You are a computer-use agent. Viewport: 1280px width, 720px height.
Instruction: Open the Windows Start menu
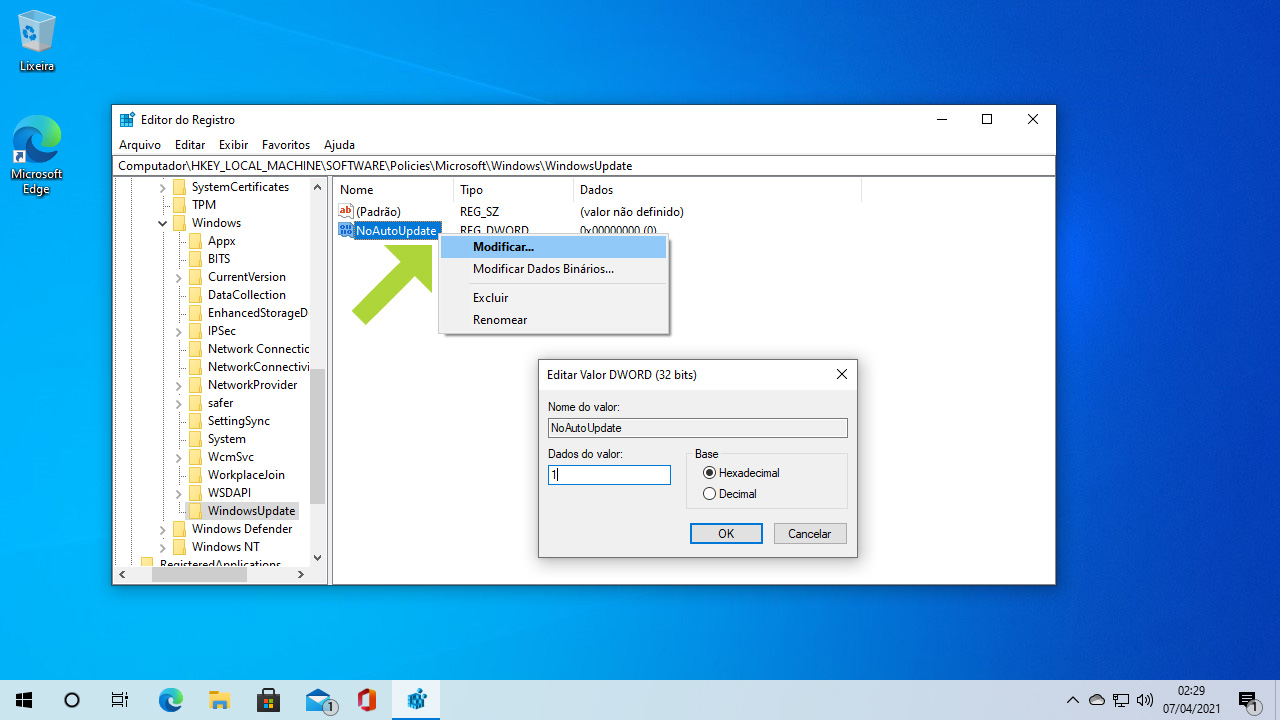tap(24, 700)
